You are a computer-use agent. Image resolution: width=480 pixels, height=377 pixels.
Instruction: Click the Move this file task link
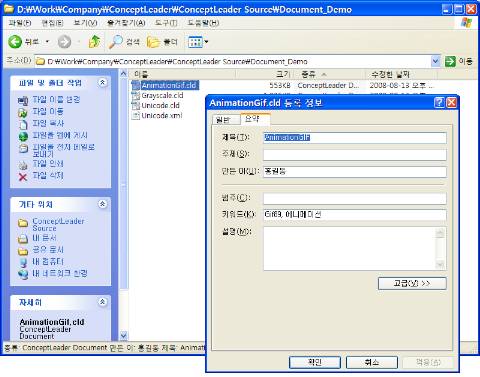[48, 111]
